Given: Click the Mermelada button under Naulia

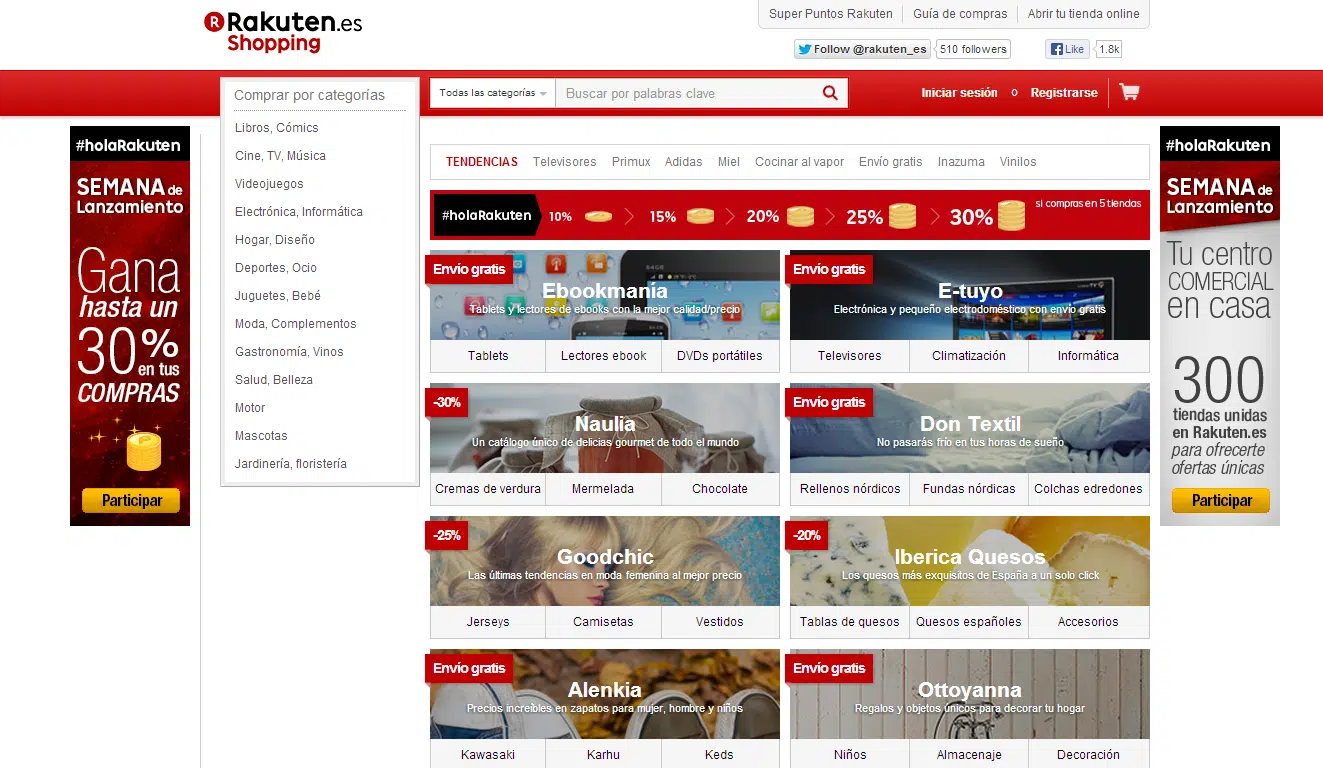Looking at the screenshot, I should pyautogui.click(x=604, y=489).
